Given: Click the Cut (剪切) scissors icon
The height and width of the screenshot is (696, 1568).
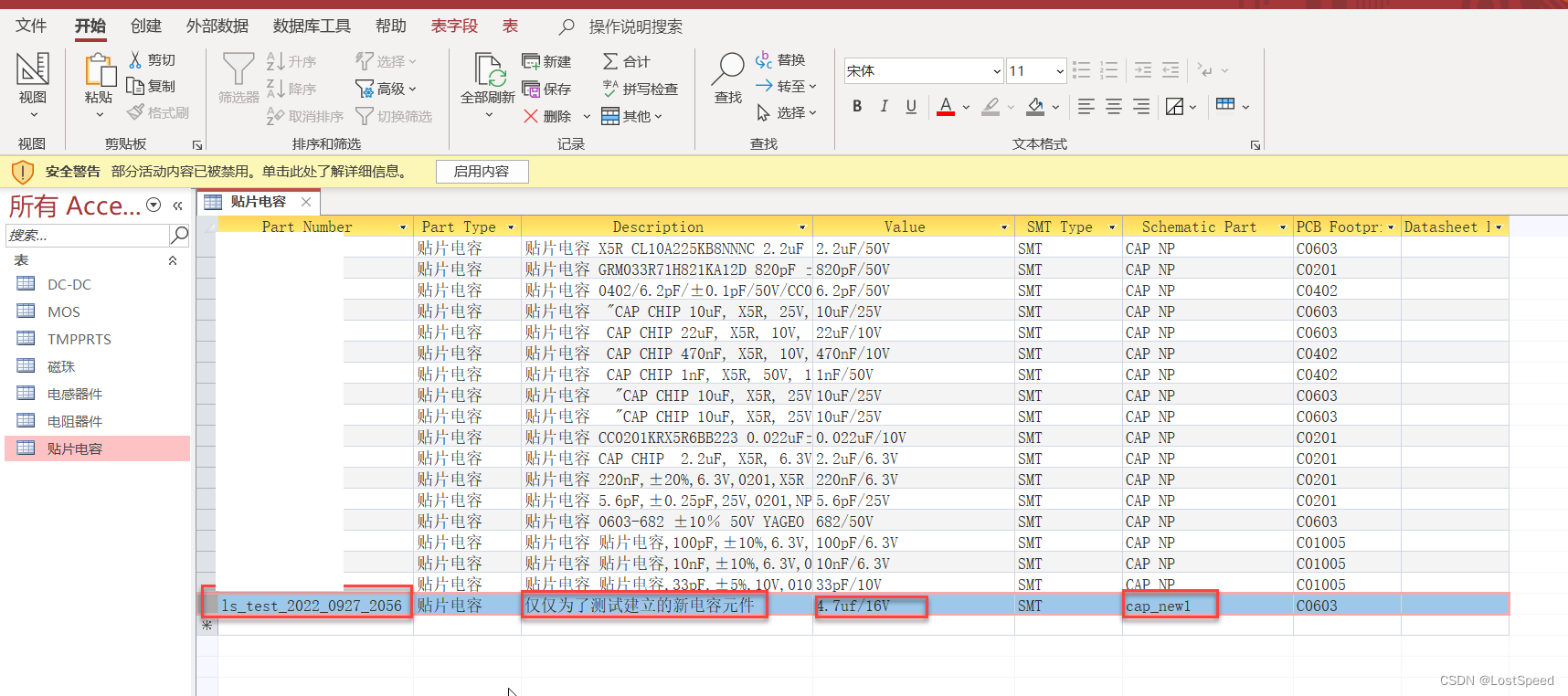Looking at the screenshot, I should [x=136, y=60].
